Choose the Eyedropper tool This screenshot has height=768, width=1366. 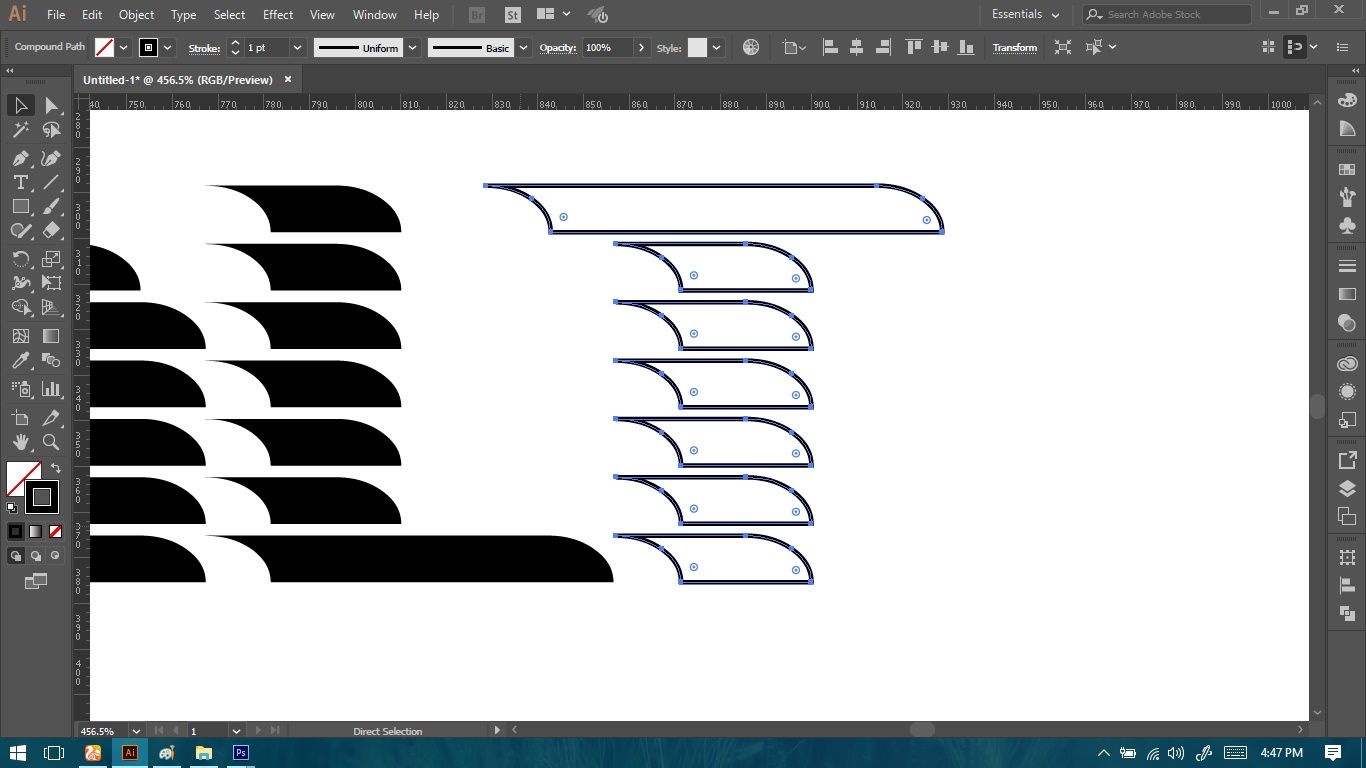tap(21, 361)
